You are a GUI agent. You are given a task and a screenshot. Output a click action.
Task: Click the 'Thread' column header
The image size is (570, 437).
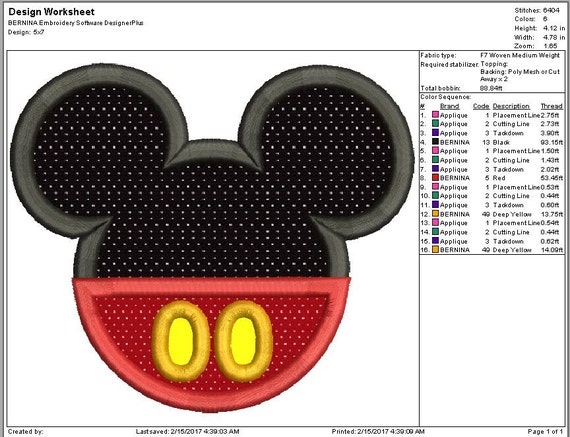551,106
